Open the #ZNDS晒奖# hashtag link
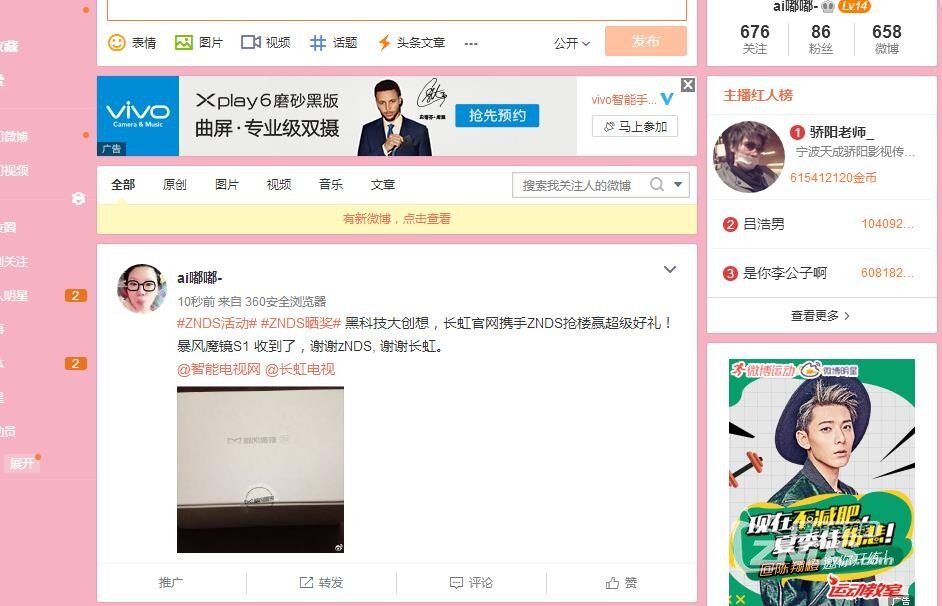This screenshot has height=606, width=942. [x=301, y=323]
